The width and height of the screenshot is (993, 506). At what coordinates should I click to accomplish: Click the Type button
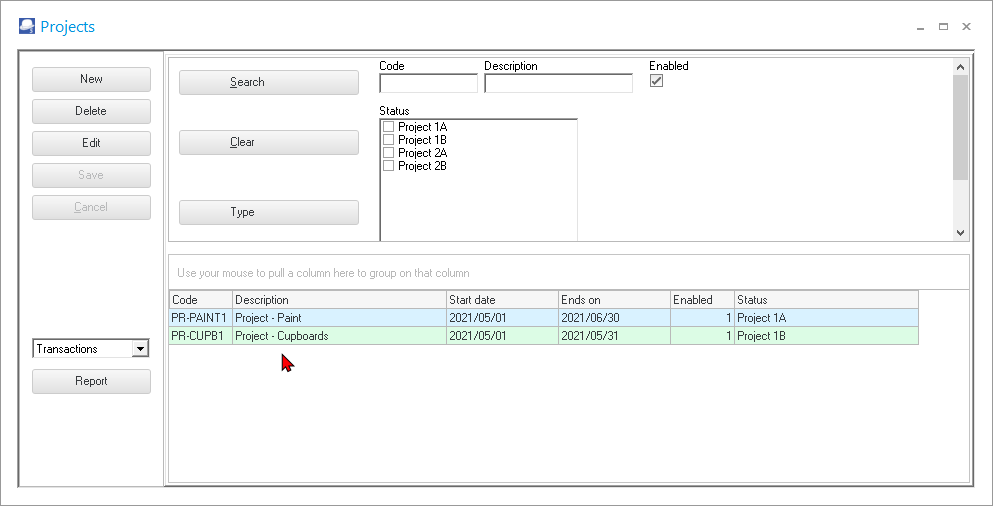click(268, 212)
